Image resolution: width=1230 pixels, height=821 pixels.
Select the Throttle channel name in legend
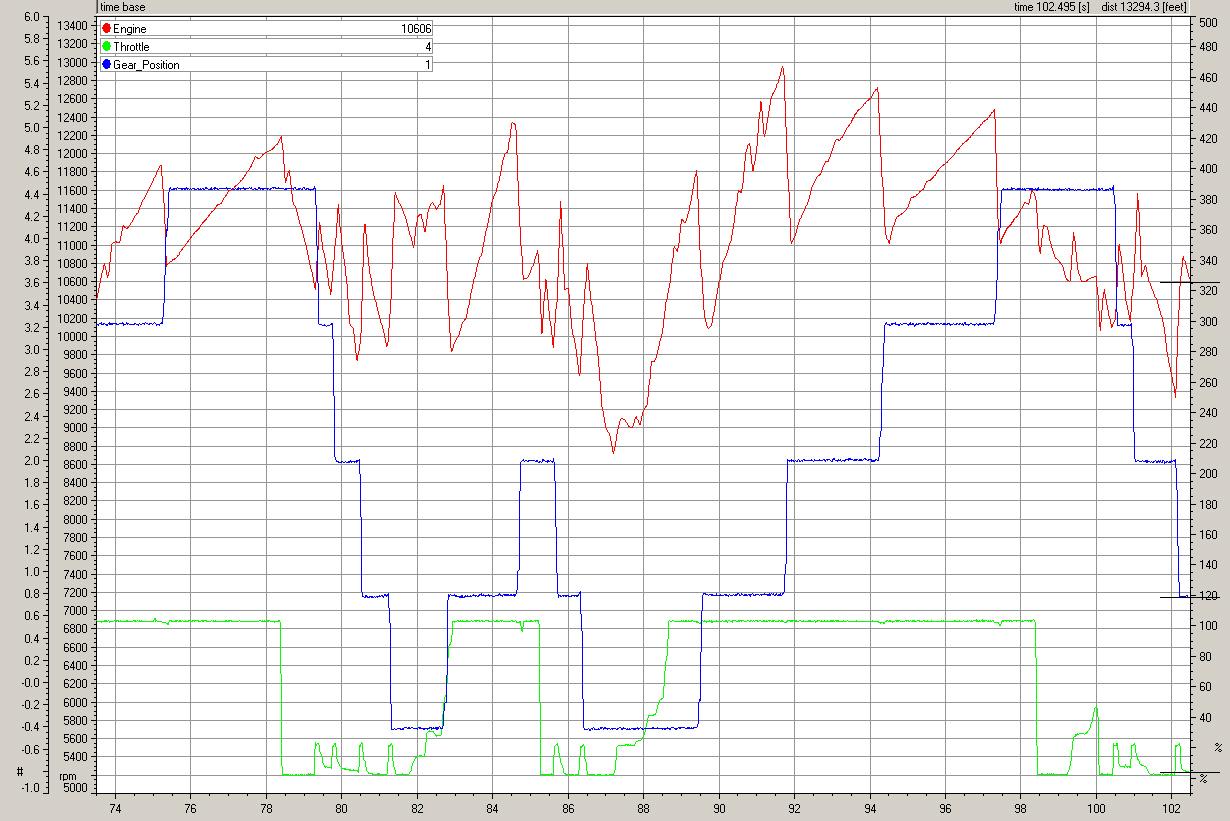[x=131, y=47]
